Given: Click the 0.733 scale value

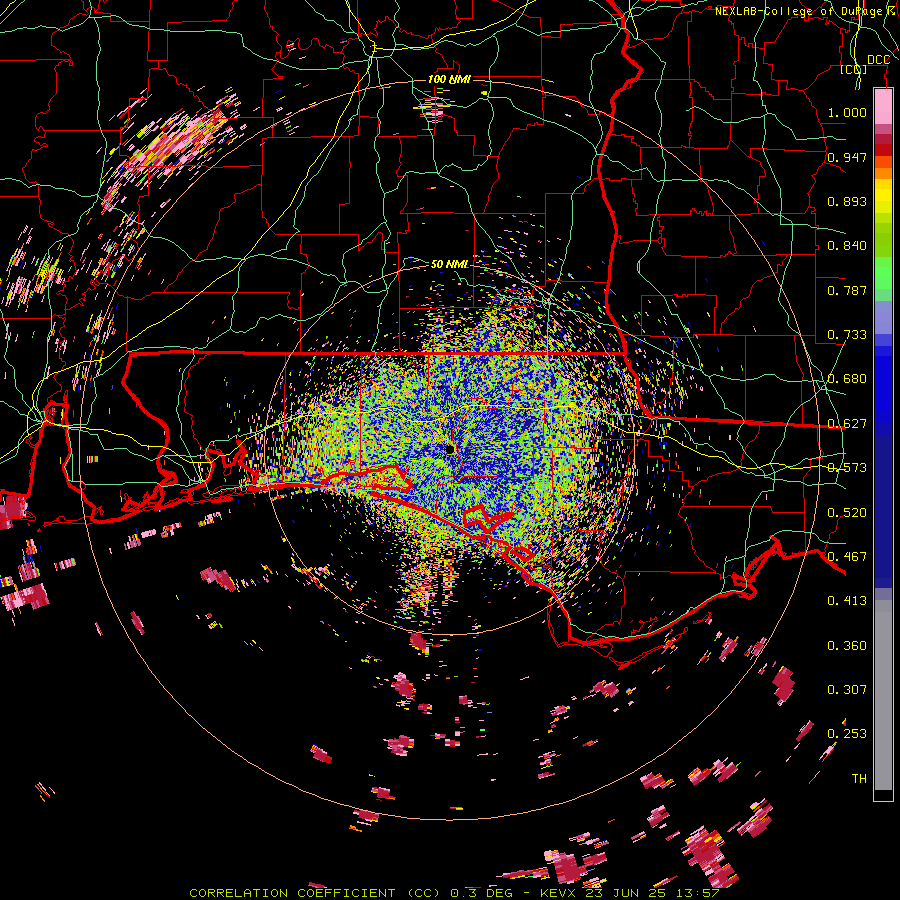Looking at the screenshot, I should click(847, 334).
